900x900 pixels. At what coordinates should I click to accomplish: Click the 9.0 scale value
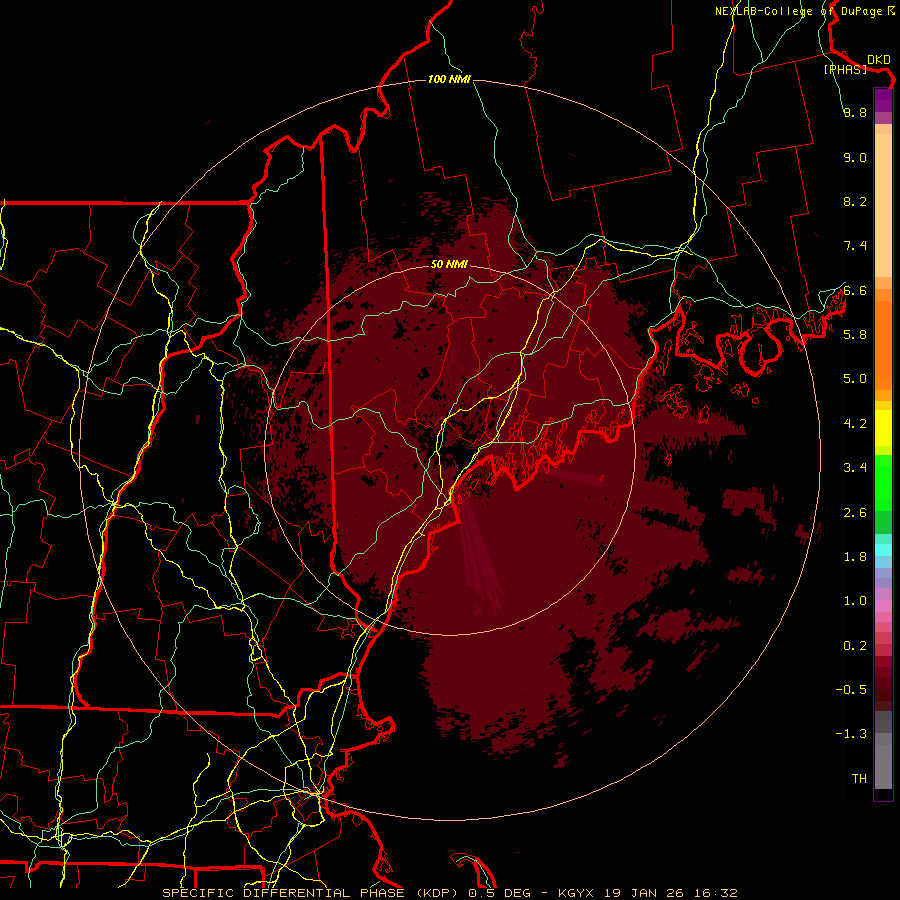click(x=855, y=157)
